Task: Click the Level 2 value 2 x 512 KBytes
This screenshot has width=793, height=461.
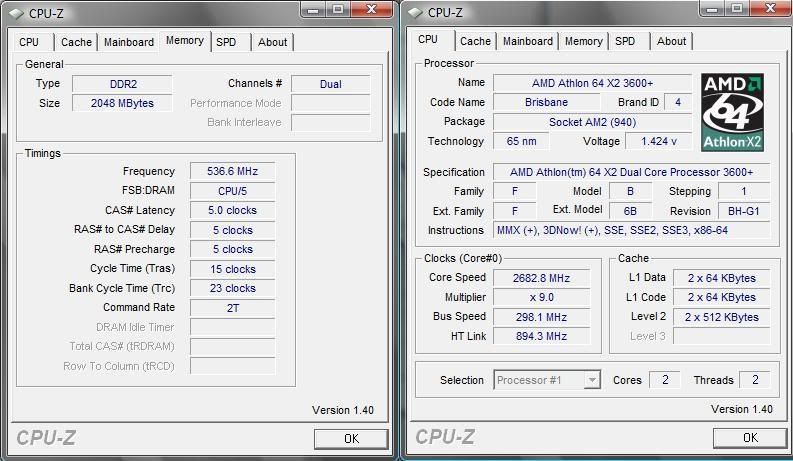Action: 722,317
